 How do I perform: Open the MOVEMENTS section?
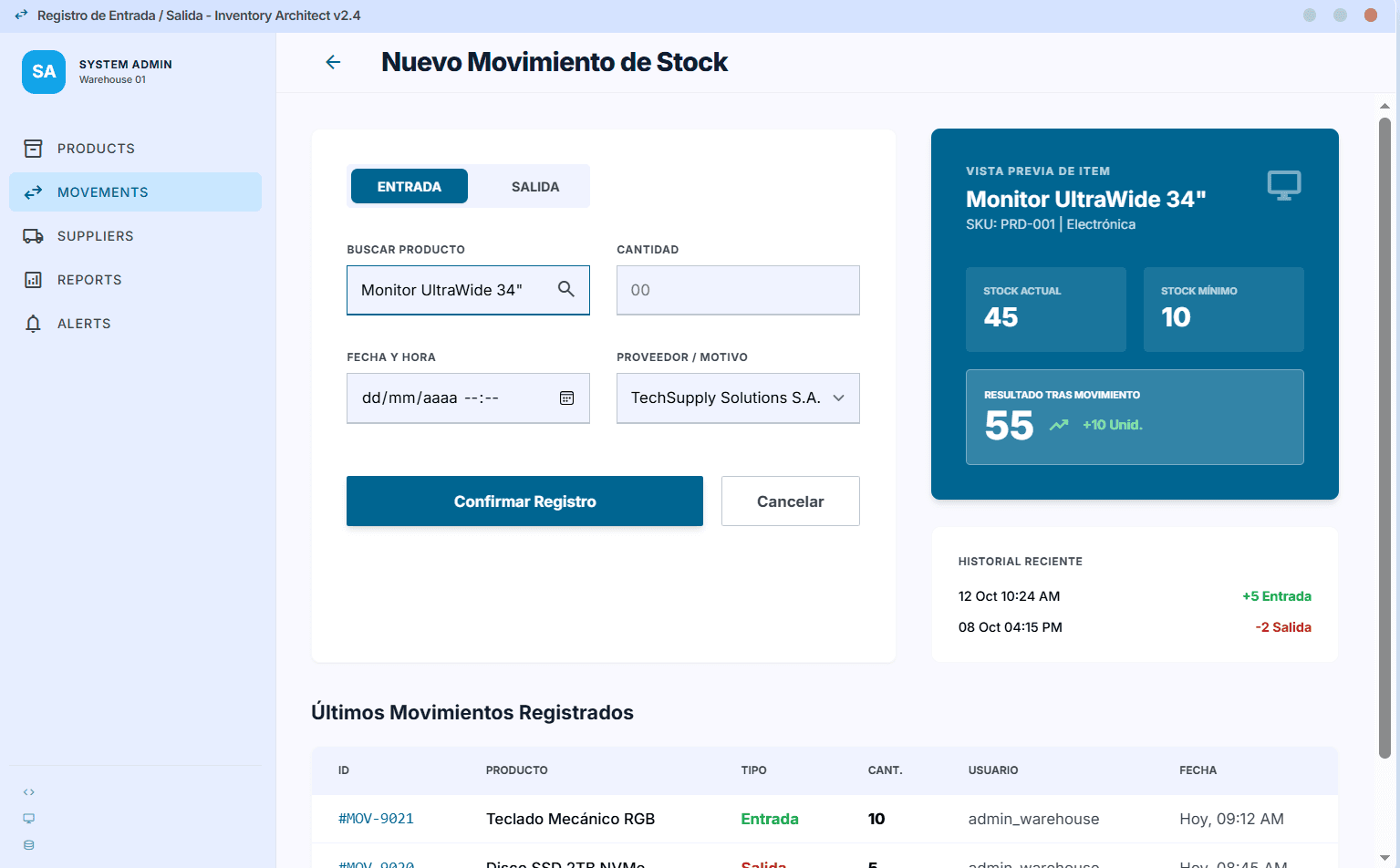(135, 192)
